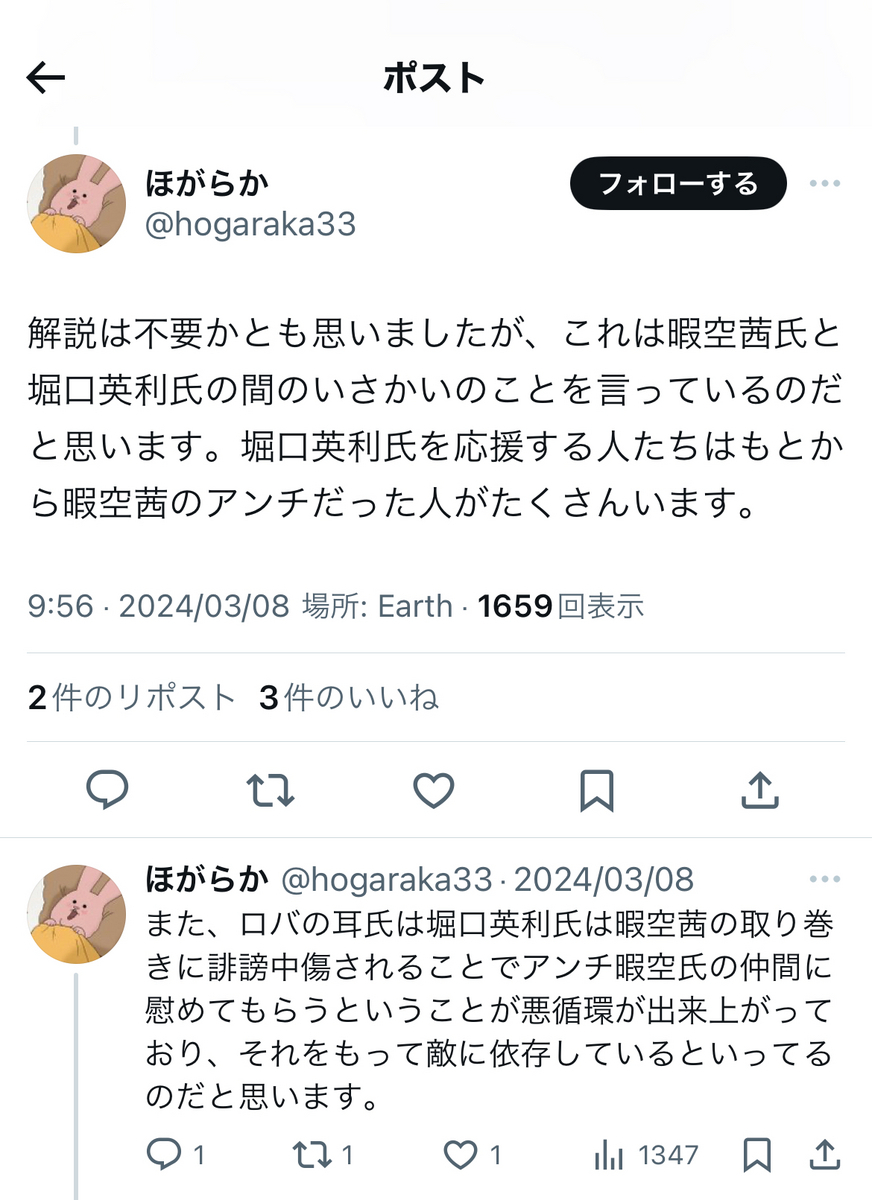Viewport: 872px width, 1200px height.
Task: Open the reply's three-dot options menu
Action: click(825, 880)
